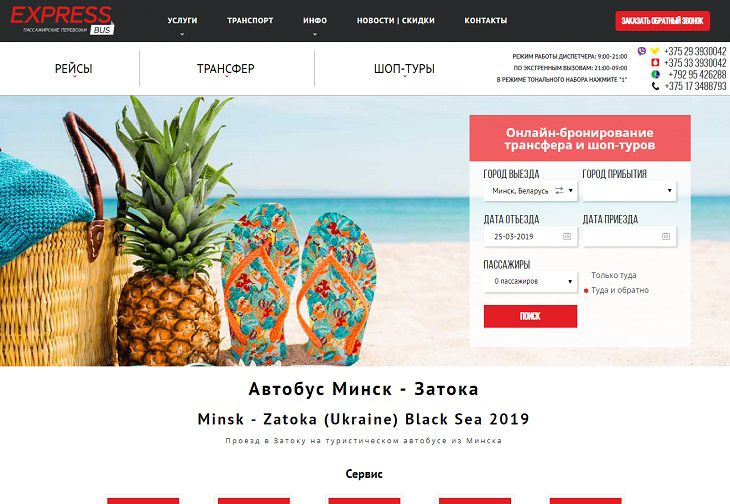Click the red Поиск button
Viewport: 730px width, 504px height.
[530, 316]
